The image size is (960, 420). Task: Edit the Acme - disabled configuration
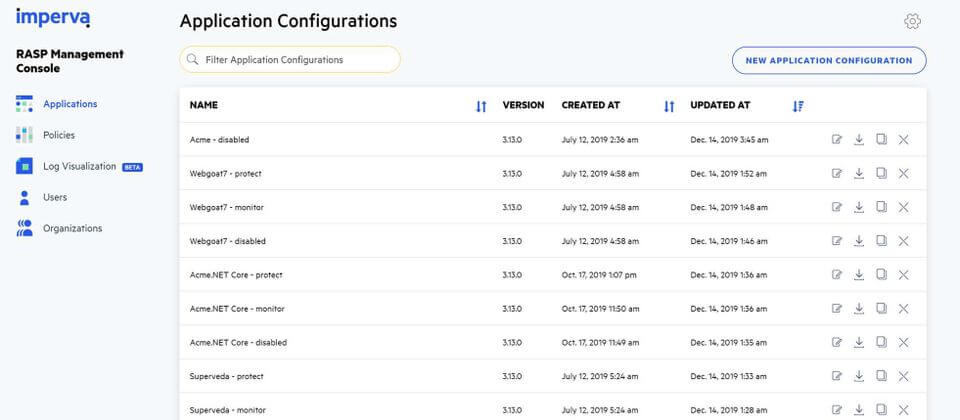click(837, 139)
